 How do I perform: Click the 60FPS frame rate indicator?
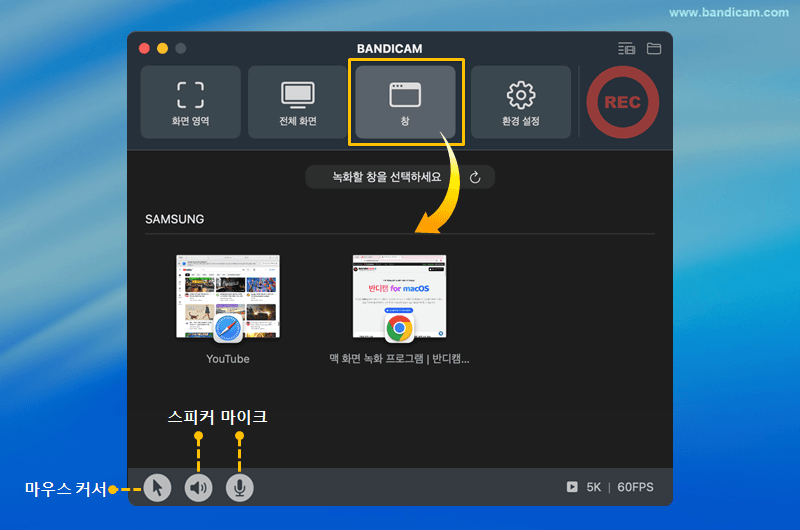click(635, 487)
